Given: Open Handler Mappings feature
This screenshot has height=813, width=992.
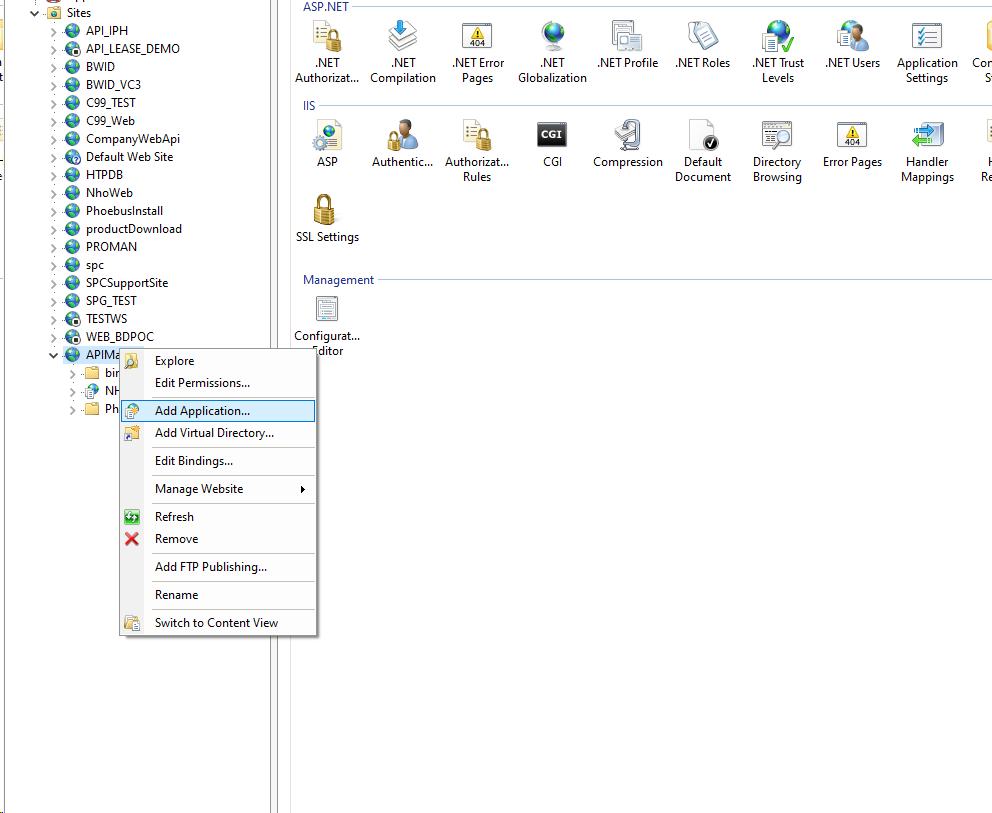Looking at the screenshot, I should (x=927, y=151).
